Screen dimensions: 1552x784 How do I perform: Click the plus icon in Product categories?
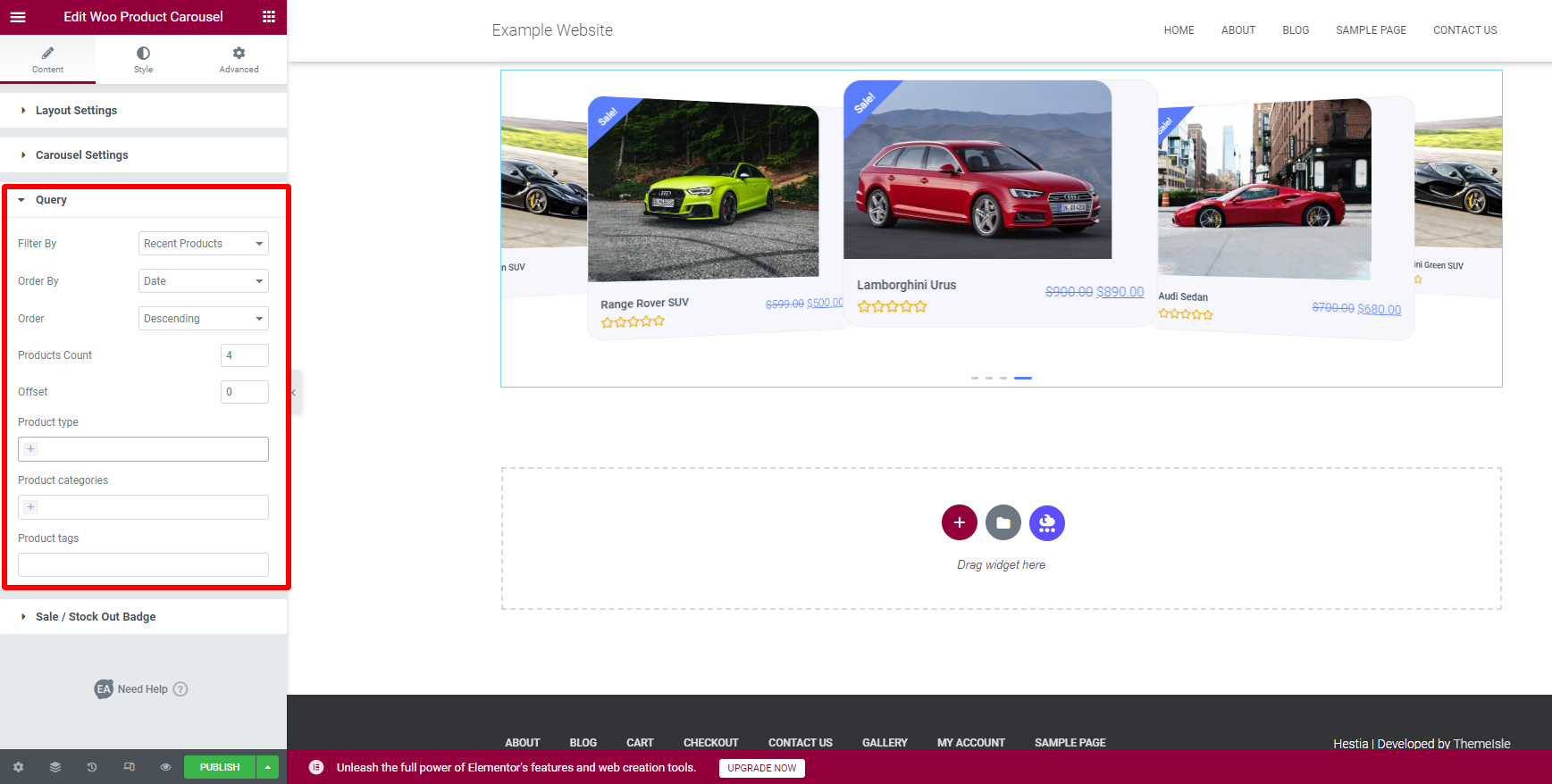[30, 507]
